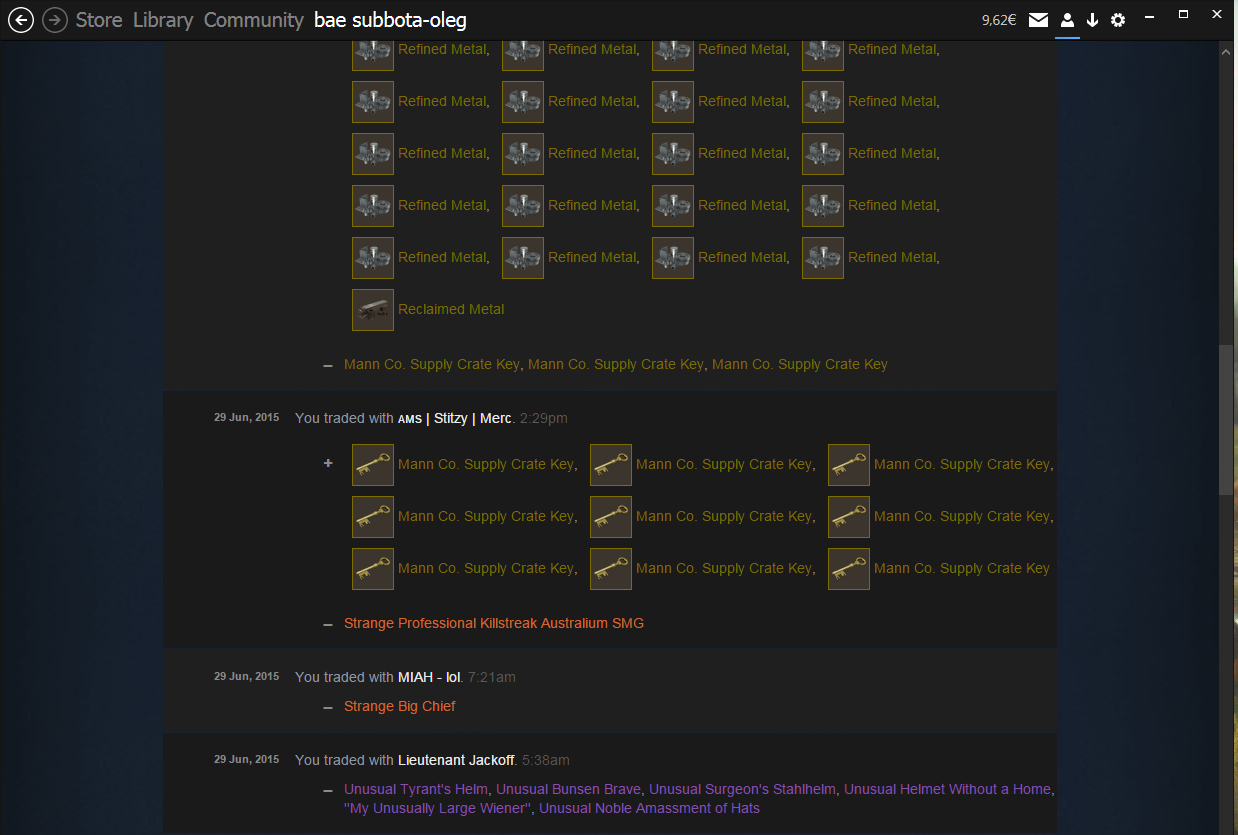
Task: Click the Strange Professional Killstreak Australium SMG link
Action: click(494, 623)
